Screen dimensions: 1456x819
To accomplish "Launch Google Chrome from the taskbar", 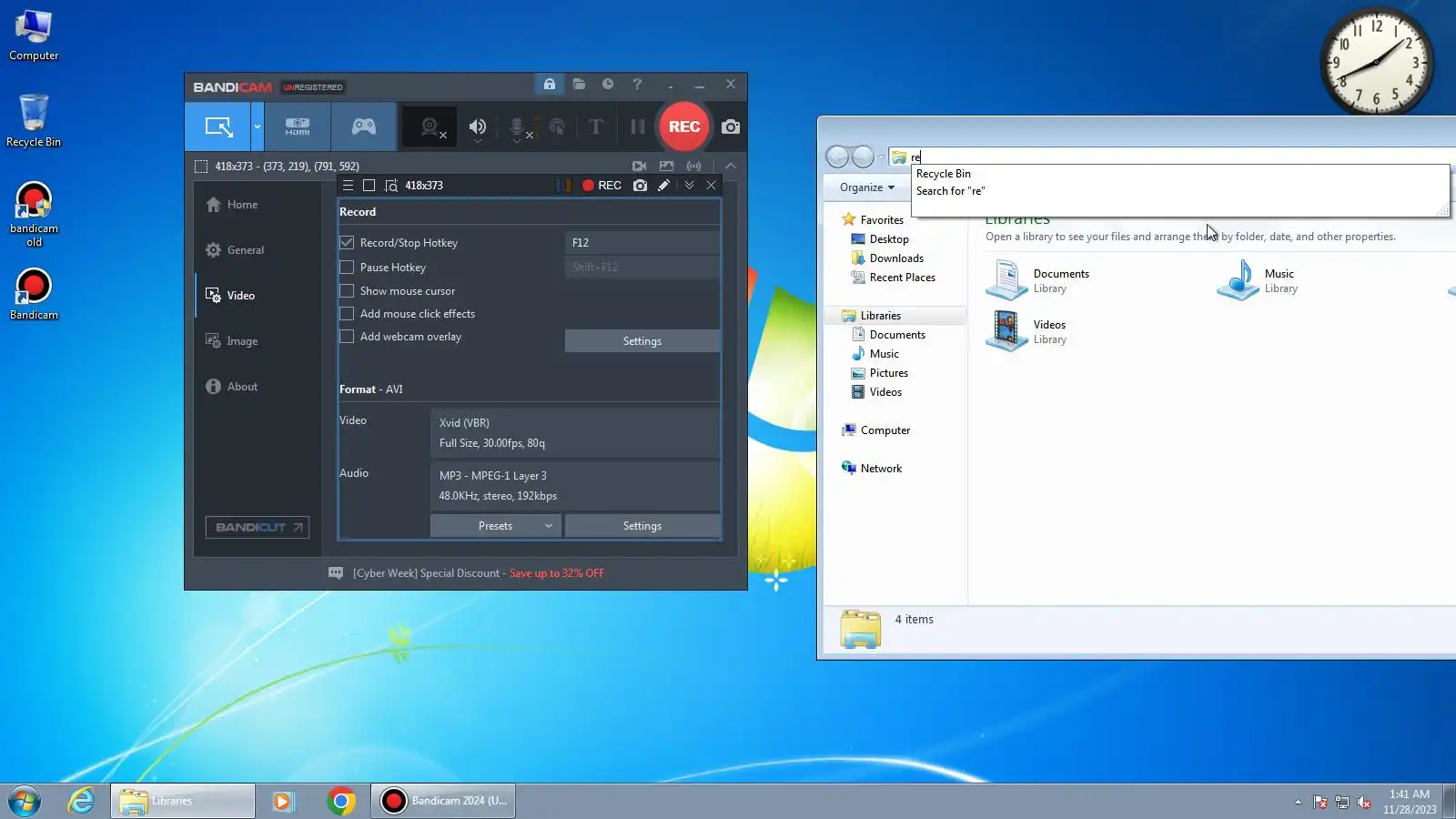I will pyautogui.click(x=341, y=801).
